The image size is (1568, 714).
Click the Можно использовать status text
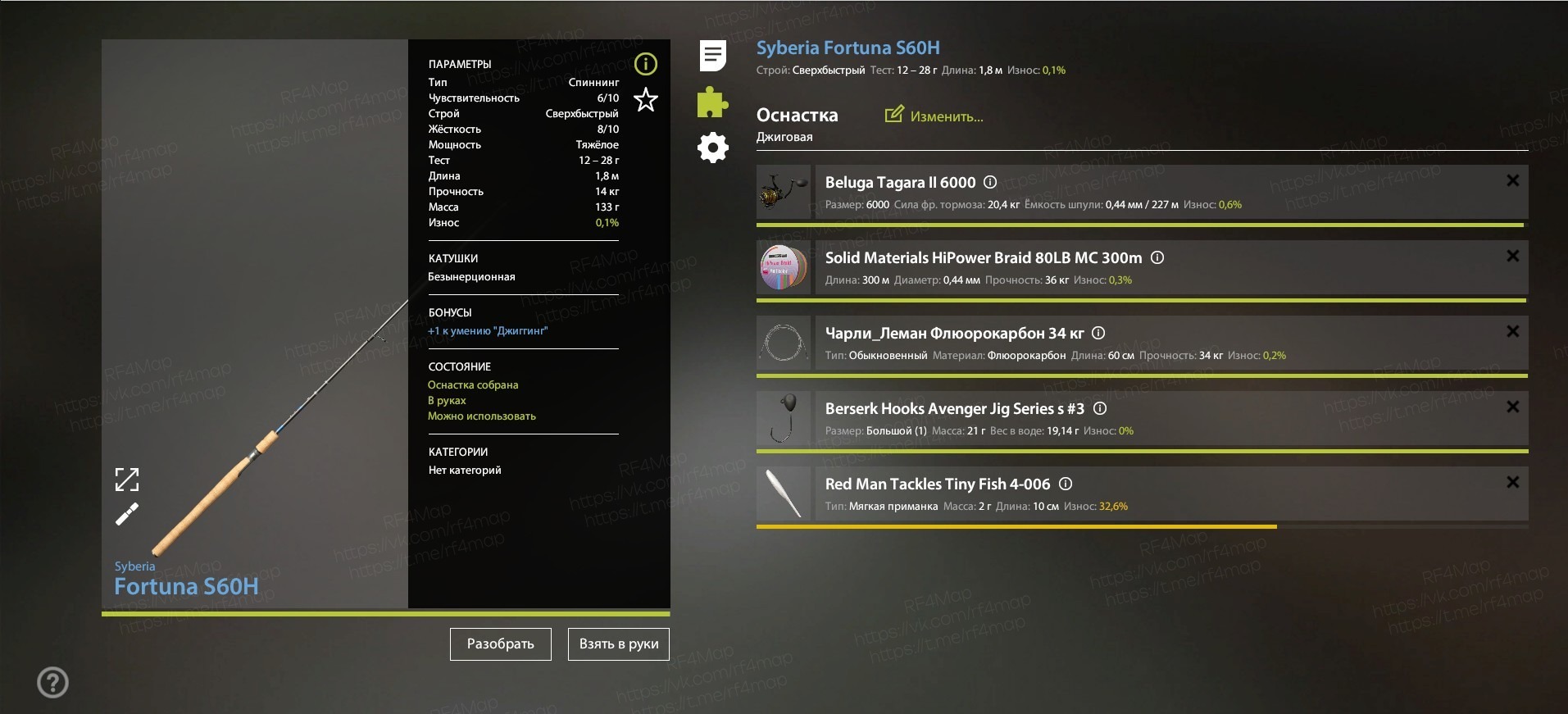coord(482,416)
